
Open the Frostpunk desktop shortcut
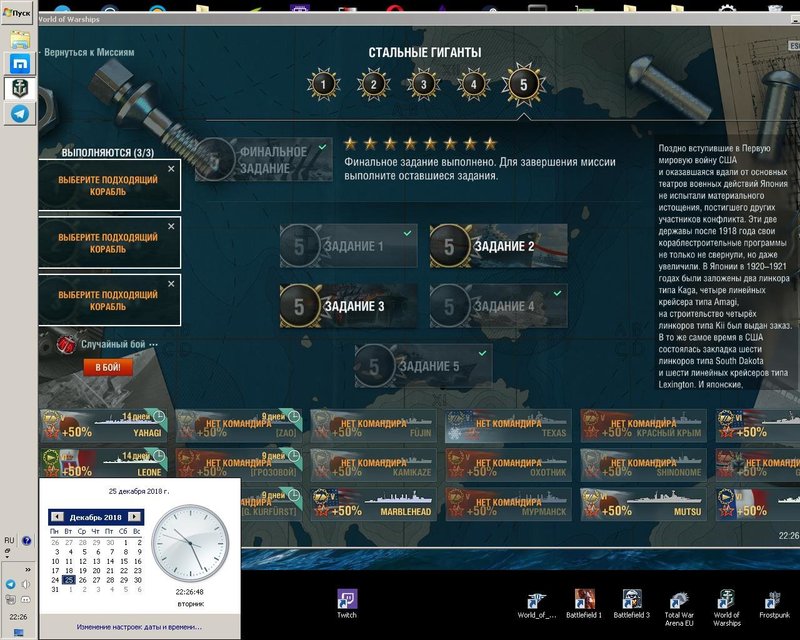coord(774,604)
